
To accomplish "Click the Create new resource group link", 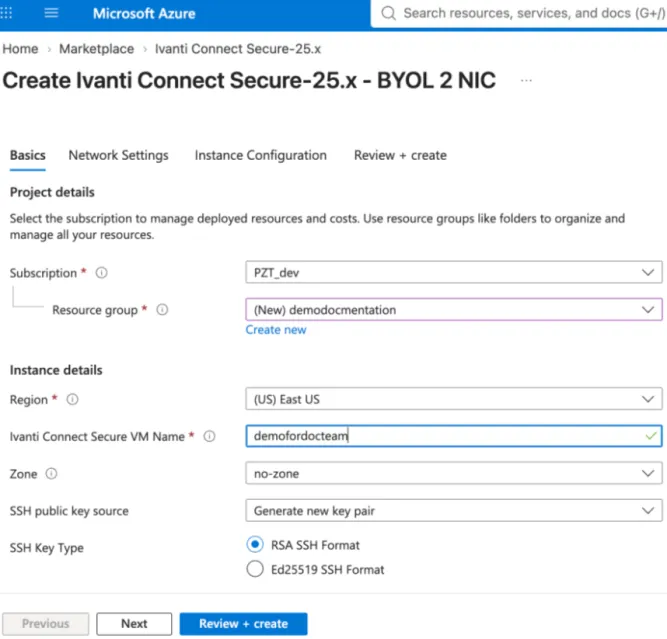I will (x=276, y=330).
